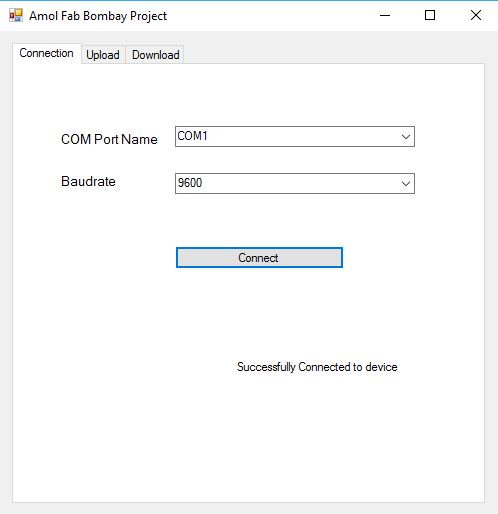Maximize the Amol Fab Bombay Project window
Screen dimensions: 498x514
click(430, 15)
